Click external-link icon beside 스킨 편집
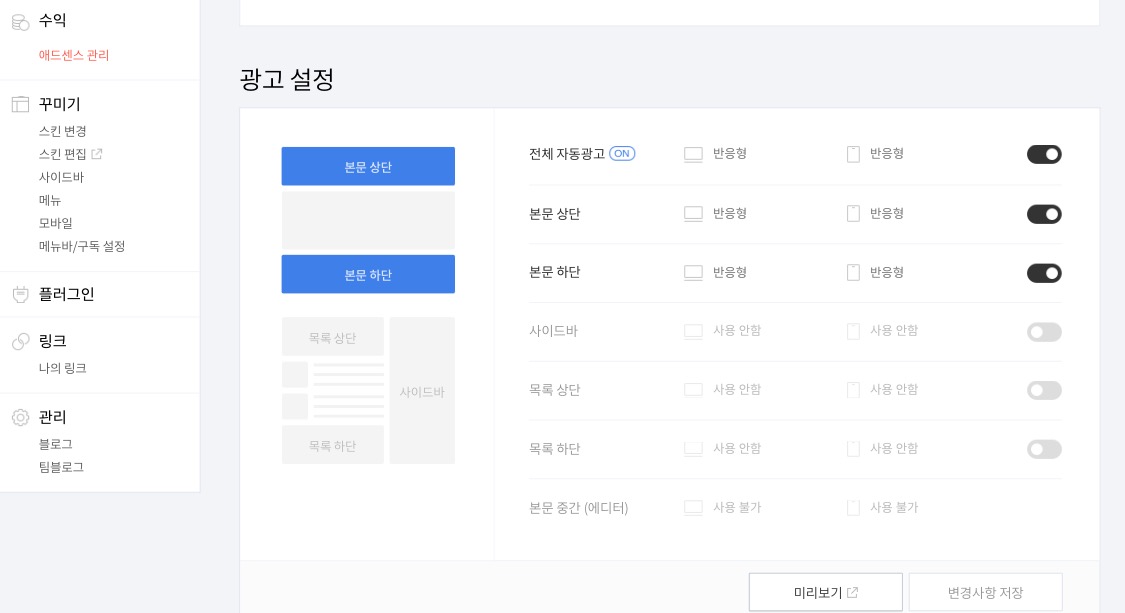The height and width of the screenshot is (613, 1125). point(96,154)
